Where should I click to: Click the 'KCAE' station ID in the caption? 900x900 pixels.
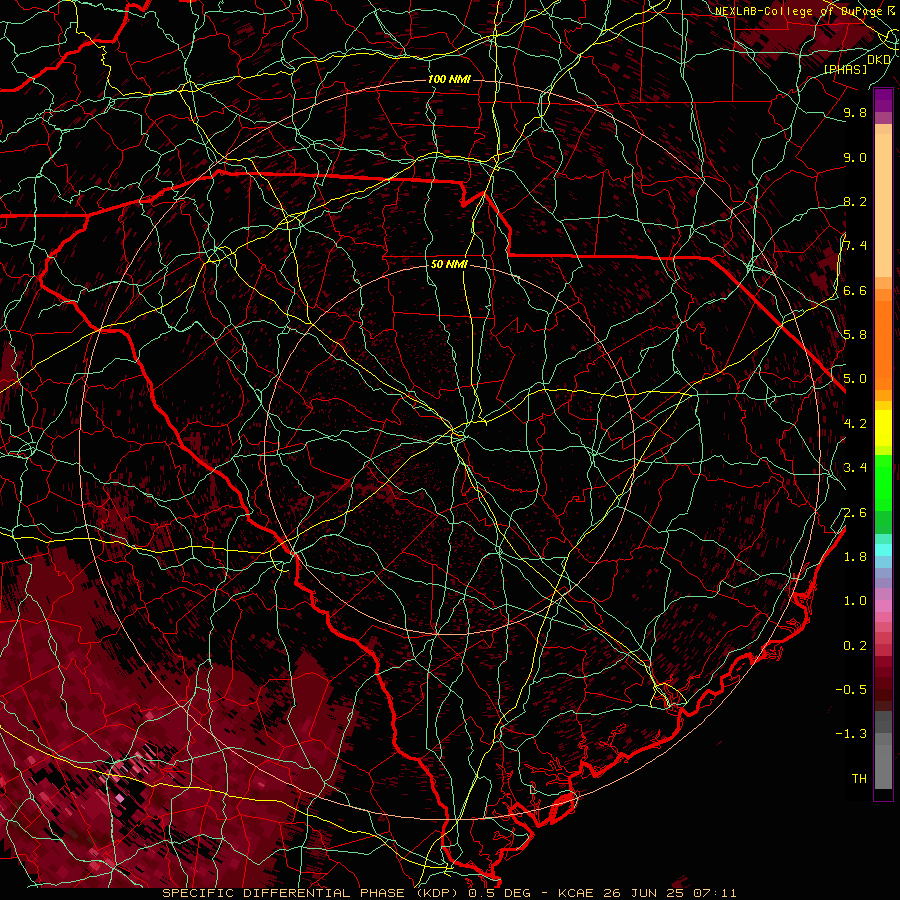(x=577, y=893)
